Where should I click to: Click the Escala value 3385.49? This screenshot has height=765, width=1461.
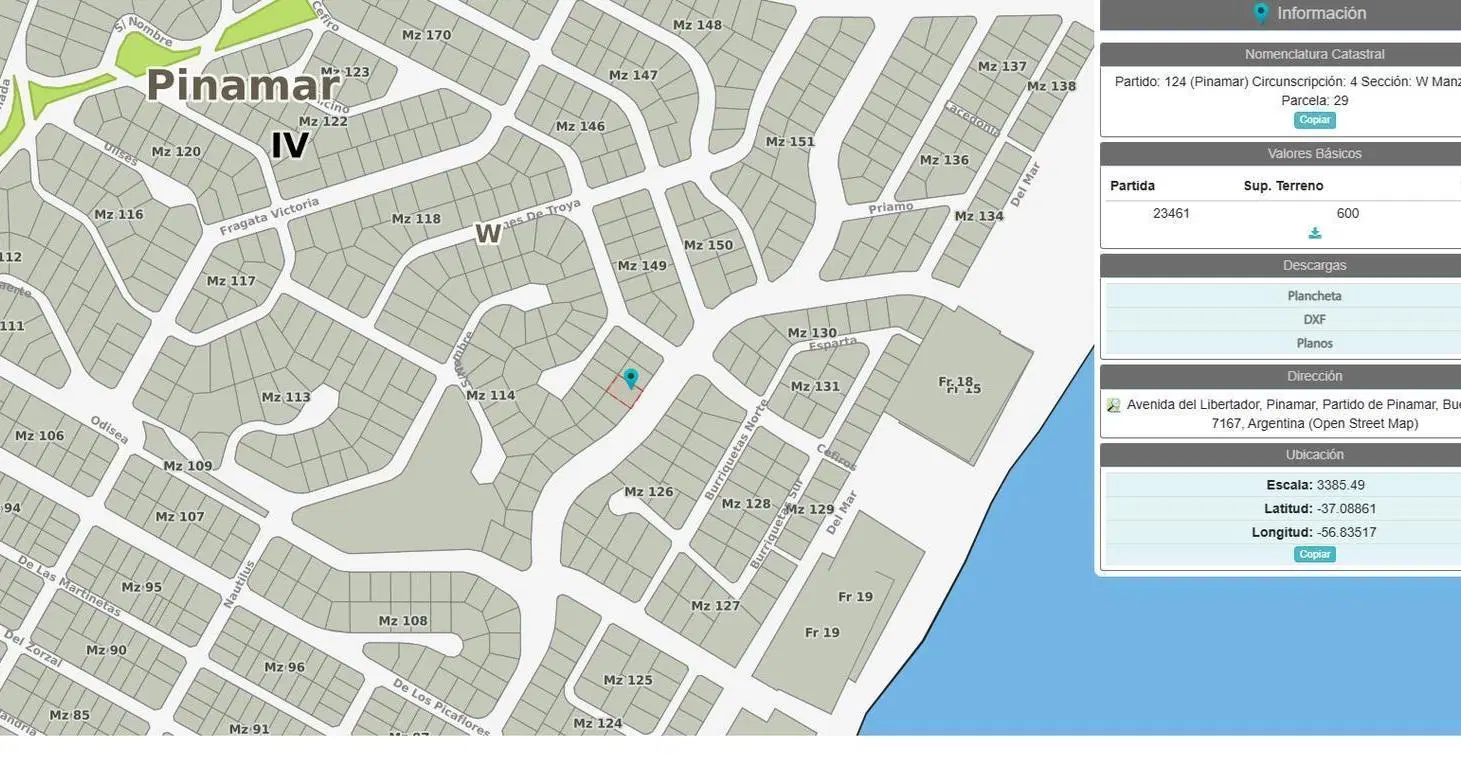pyautogui.click(x=1341, y=485)
